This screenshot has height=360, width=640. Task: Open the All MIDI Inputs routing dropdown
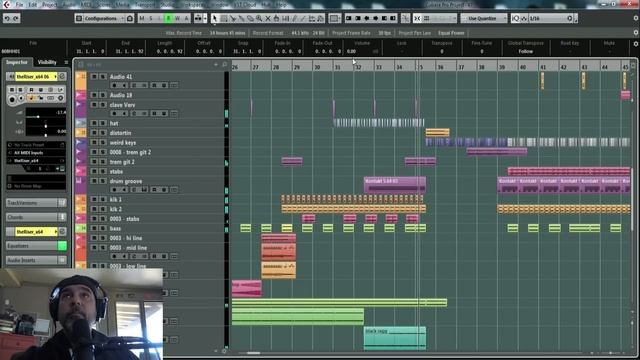click(x=36, y=153)
